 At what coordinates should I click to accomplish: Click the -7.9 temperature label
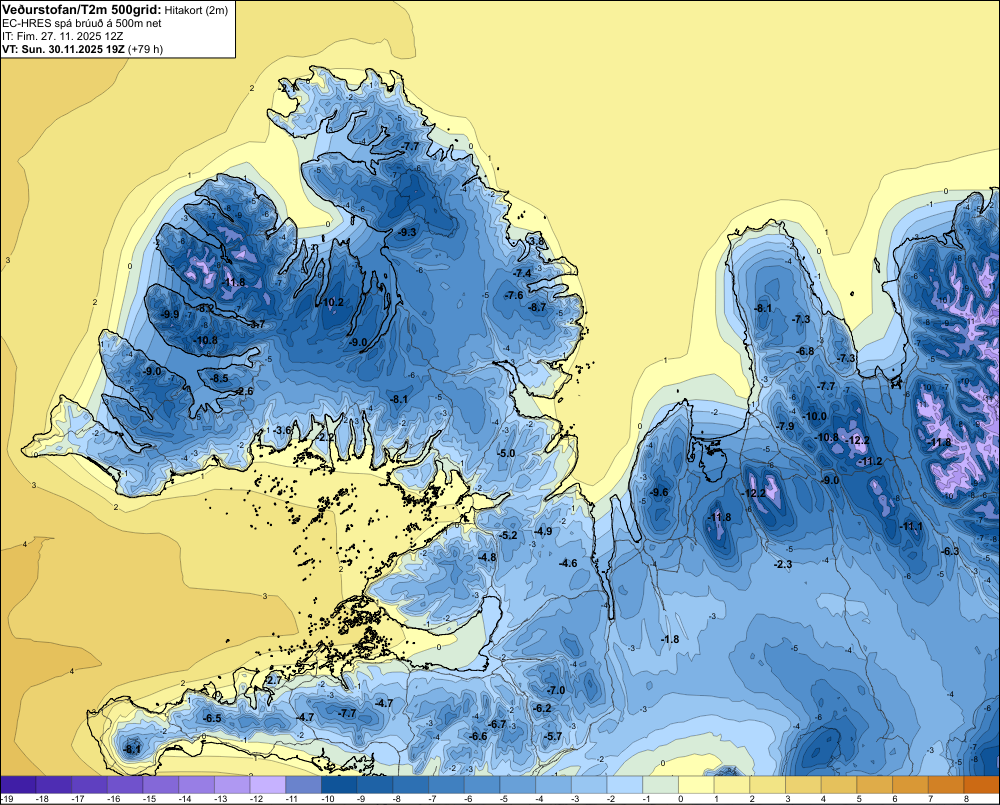785,426
